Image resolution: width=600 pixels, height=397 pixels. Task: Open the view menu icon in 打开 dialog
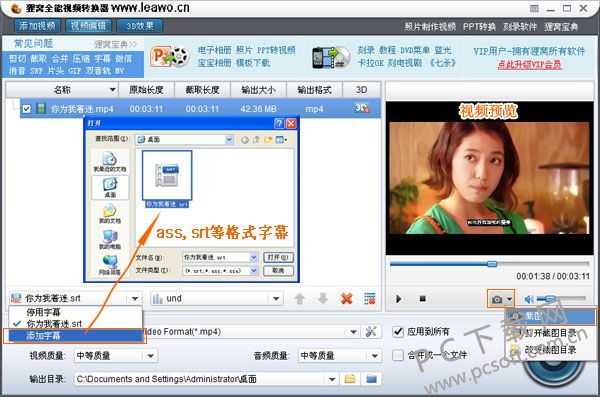(281, 140)
